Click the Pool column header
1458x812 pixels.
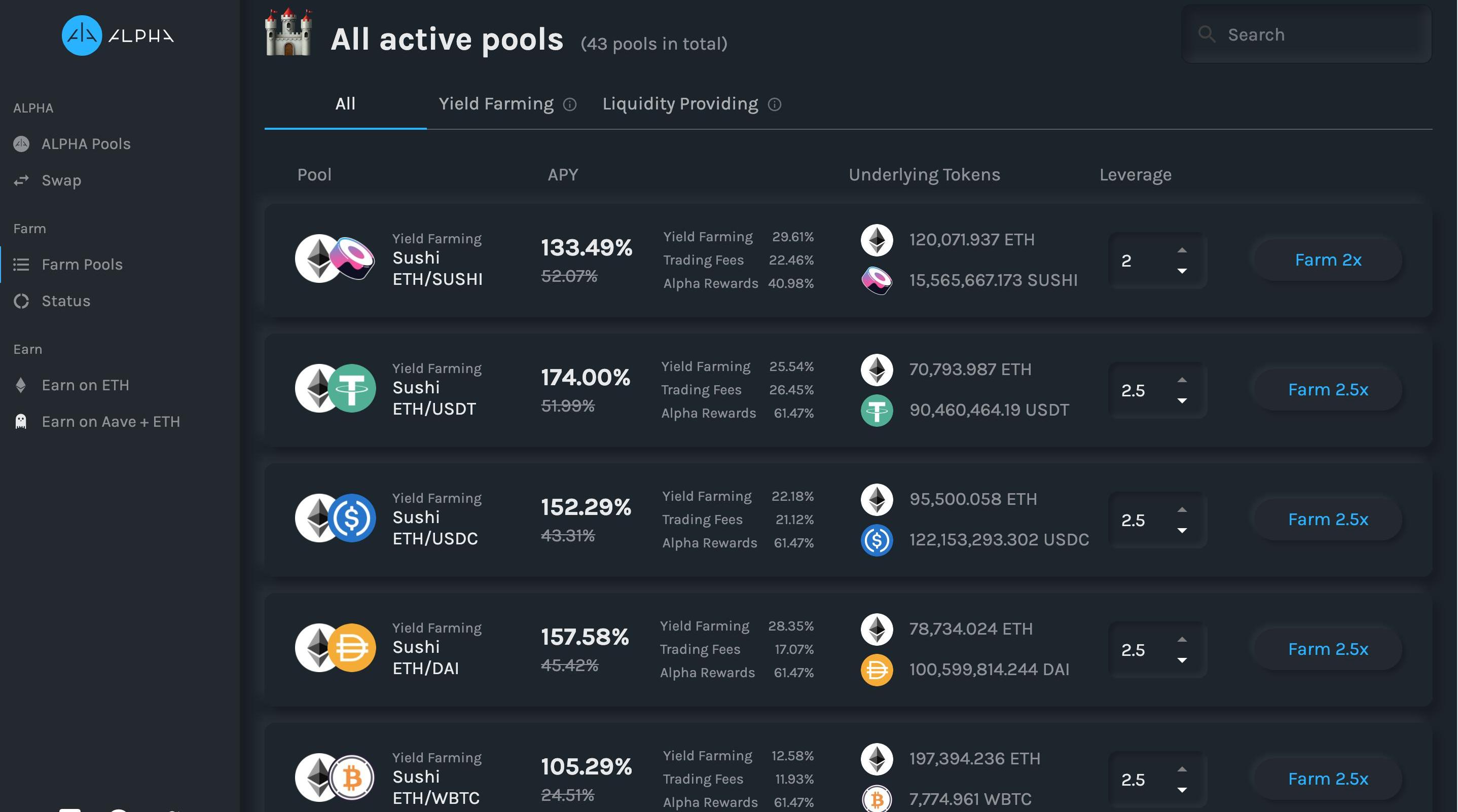tap(314, 174)
